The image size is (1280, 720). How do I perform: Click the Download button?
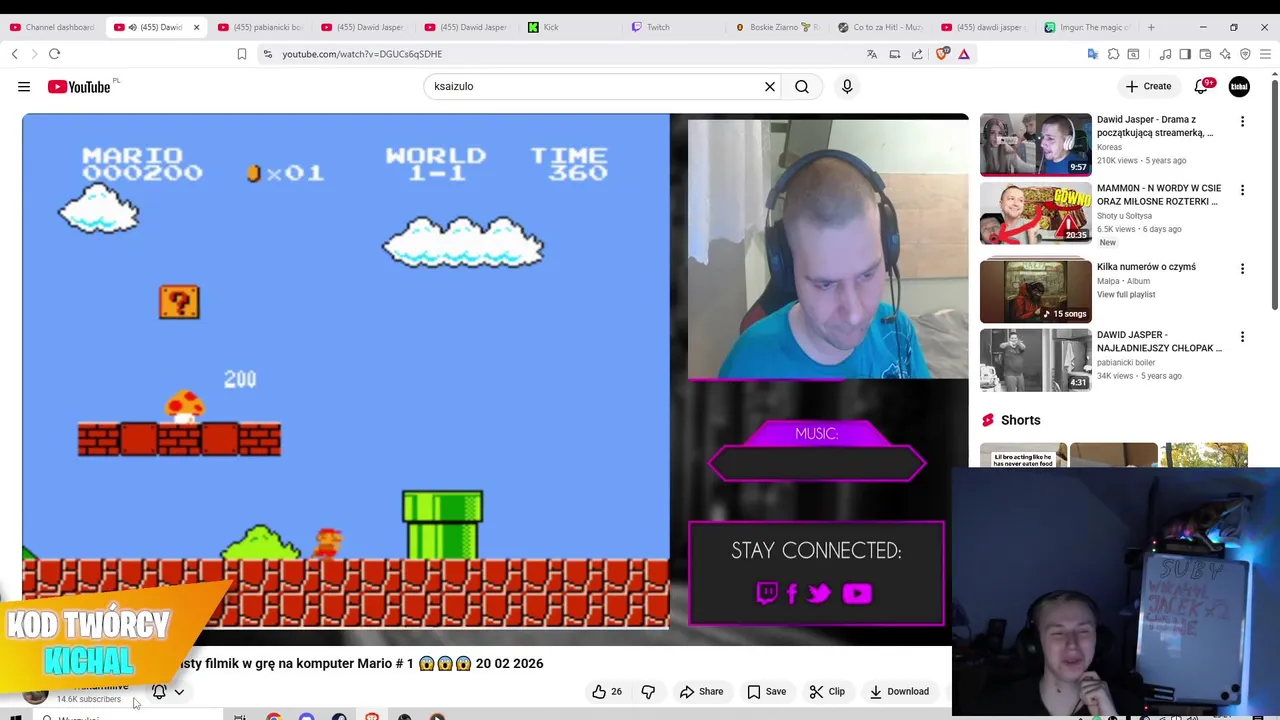899,691
